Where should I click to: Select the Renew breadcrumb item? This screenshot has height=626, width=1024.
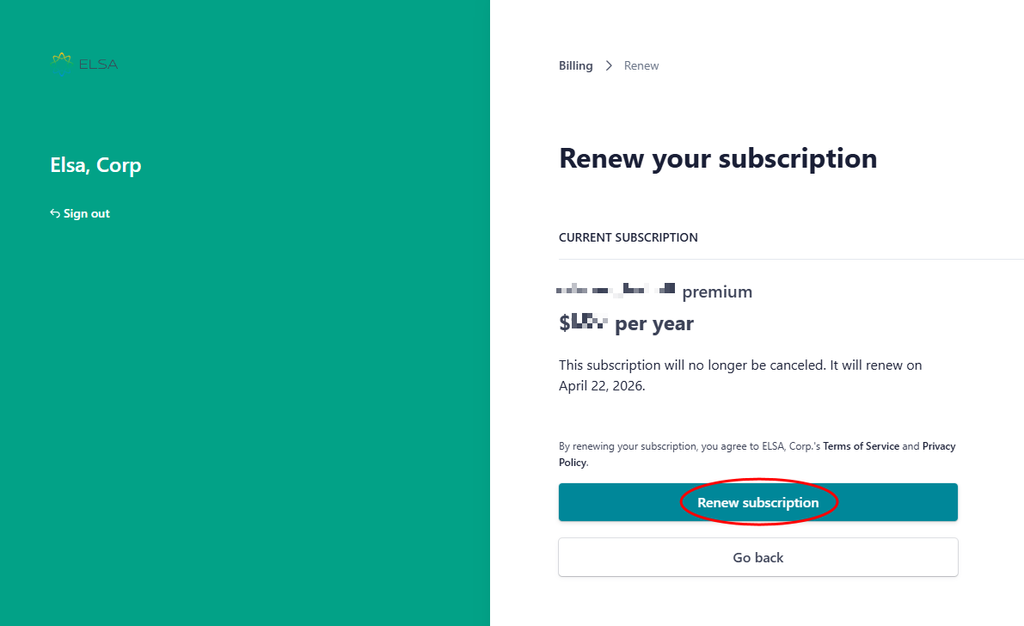[x=641, y=66]
